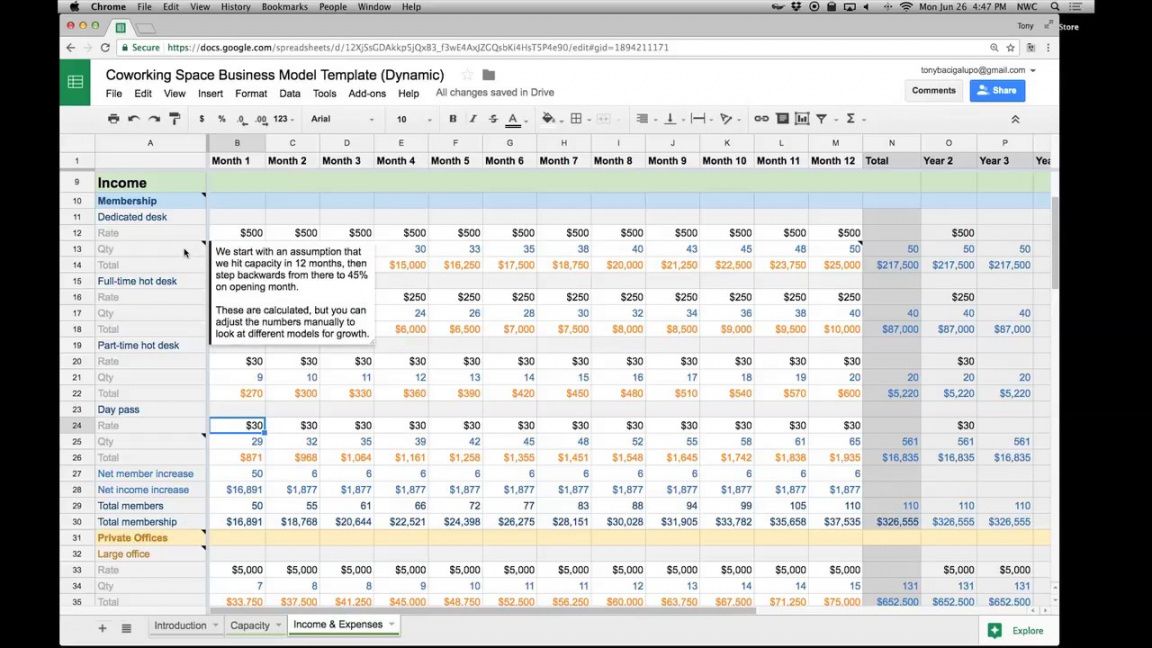Star this spreadsheet document
This screenshot has height=648, width=1152.
467,75
